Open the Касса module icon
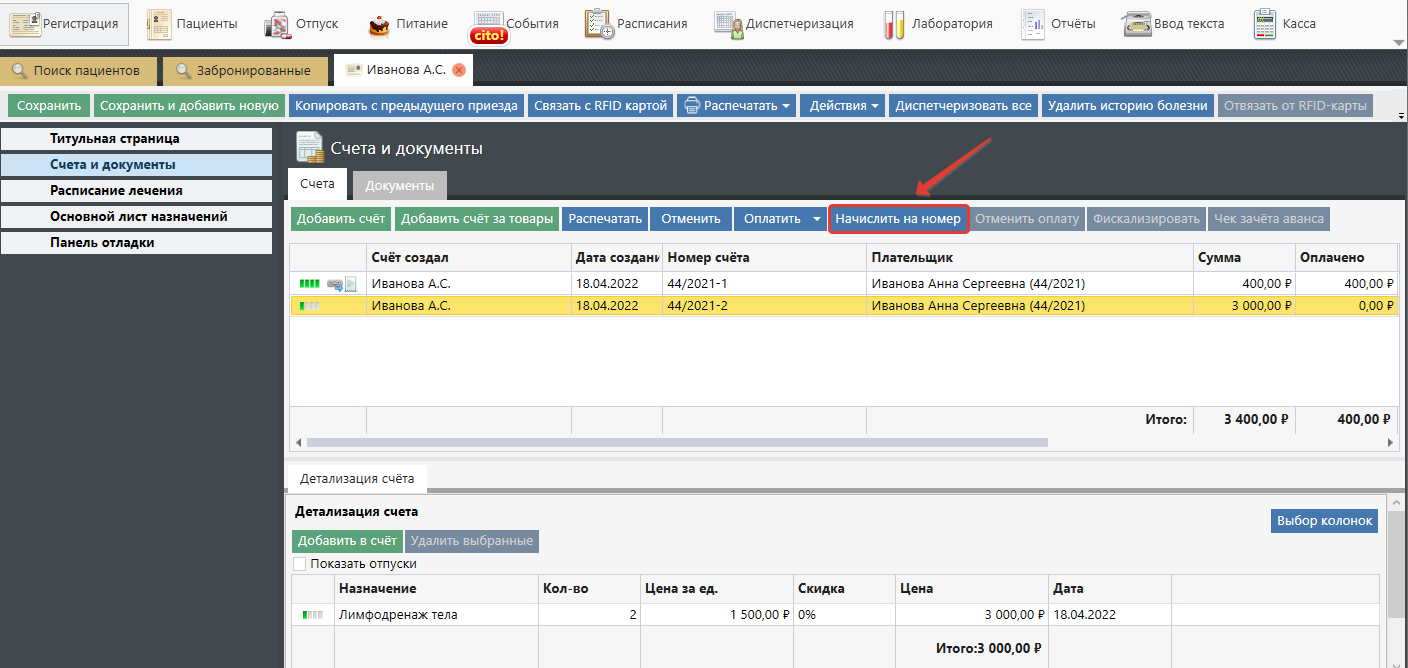The height and width of the screenshot is (668, 1408). tap(1265, 24)
